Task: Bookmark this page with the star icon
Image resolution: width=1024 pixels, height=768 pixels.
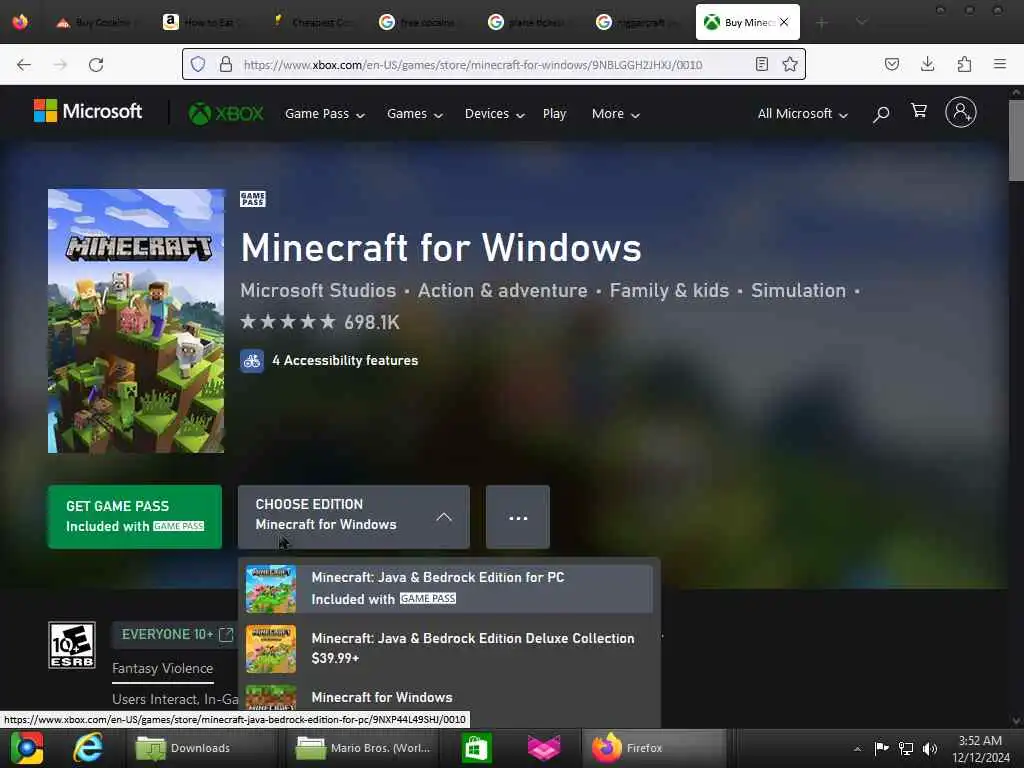Action: click(790, 64)
